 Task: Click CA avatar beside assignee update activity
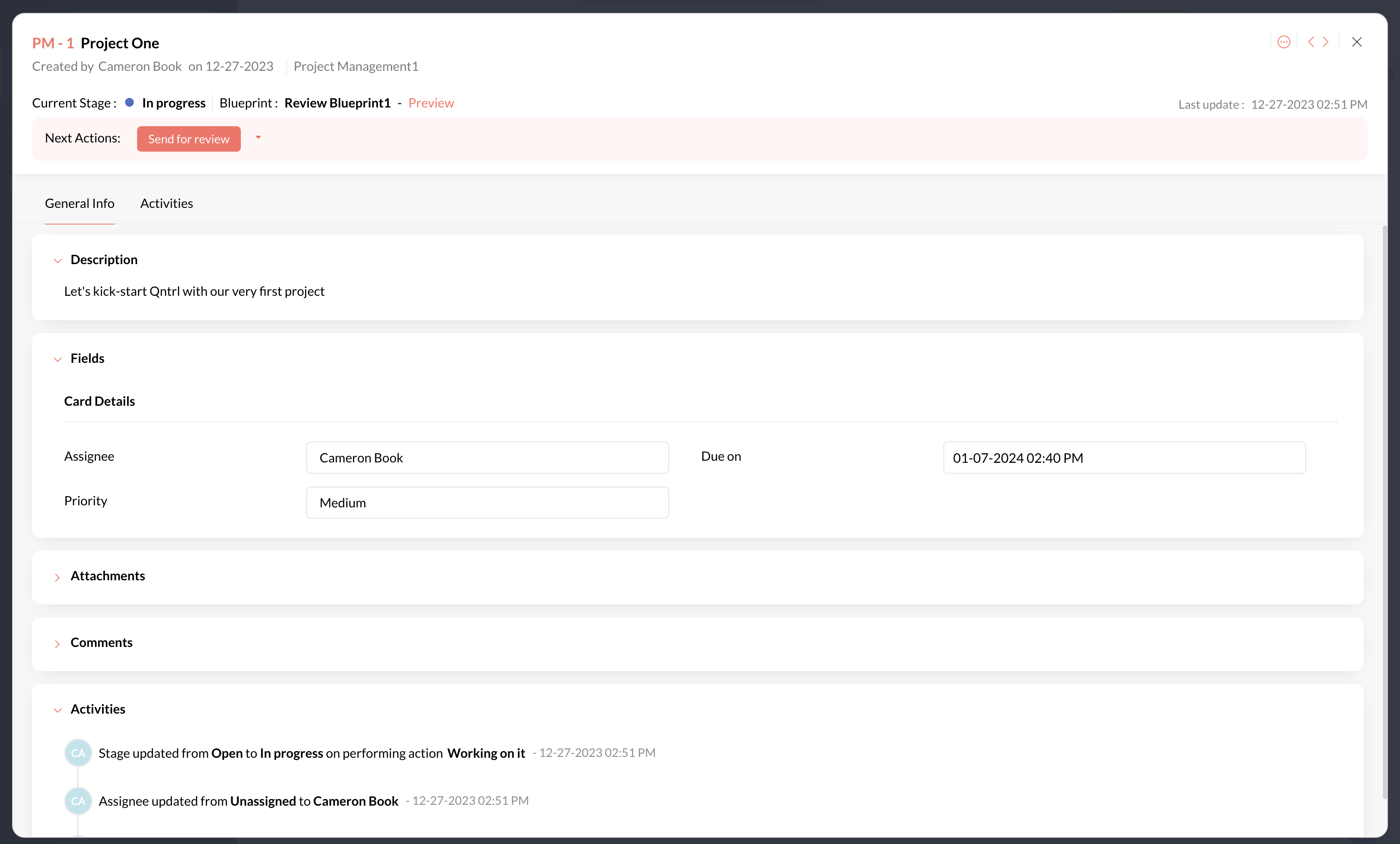point(78,801)
